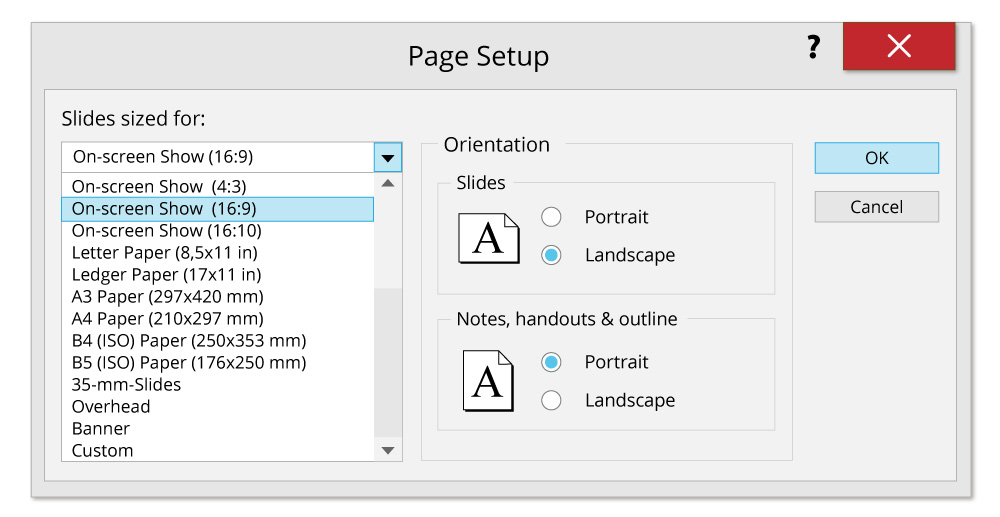Select Portrait for Notes, handouts & outline
The height and width of the screenshot is (517, 1000).
(x=551, y=362)
